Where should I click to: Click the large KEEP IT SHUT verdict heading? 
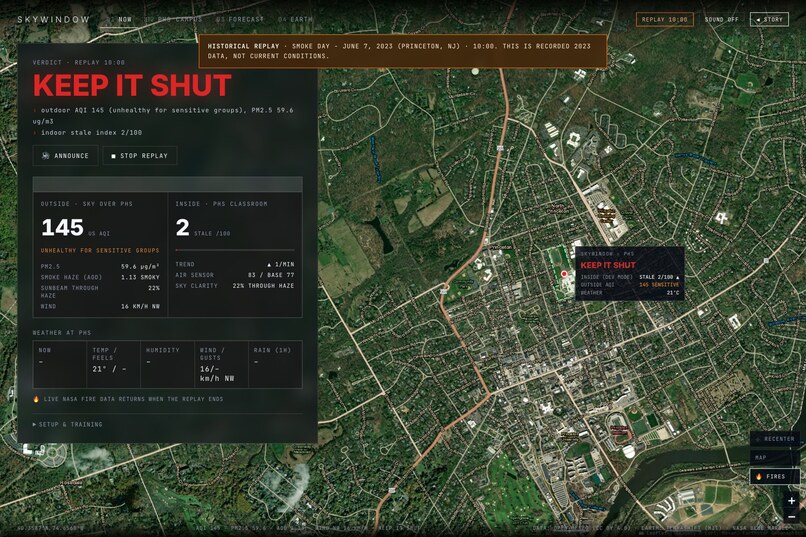point(132,85)
